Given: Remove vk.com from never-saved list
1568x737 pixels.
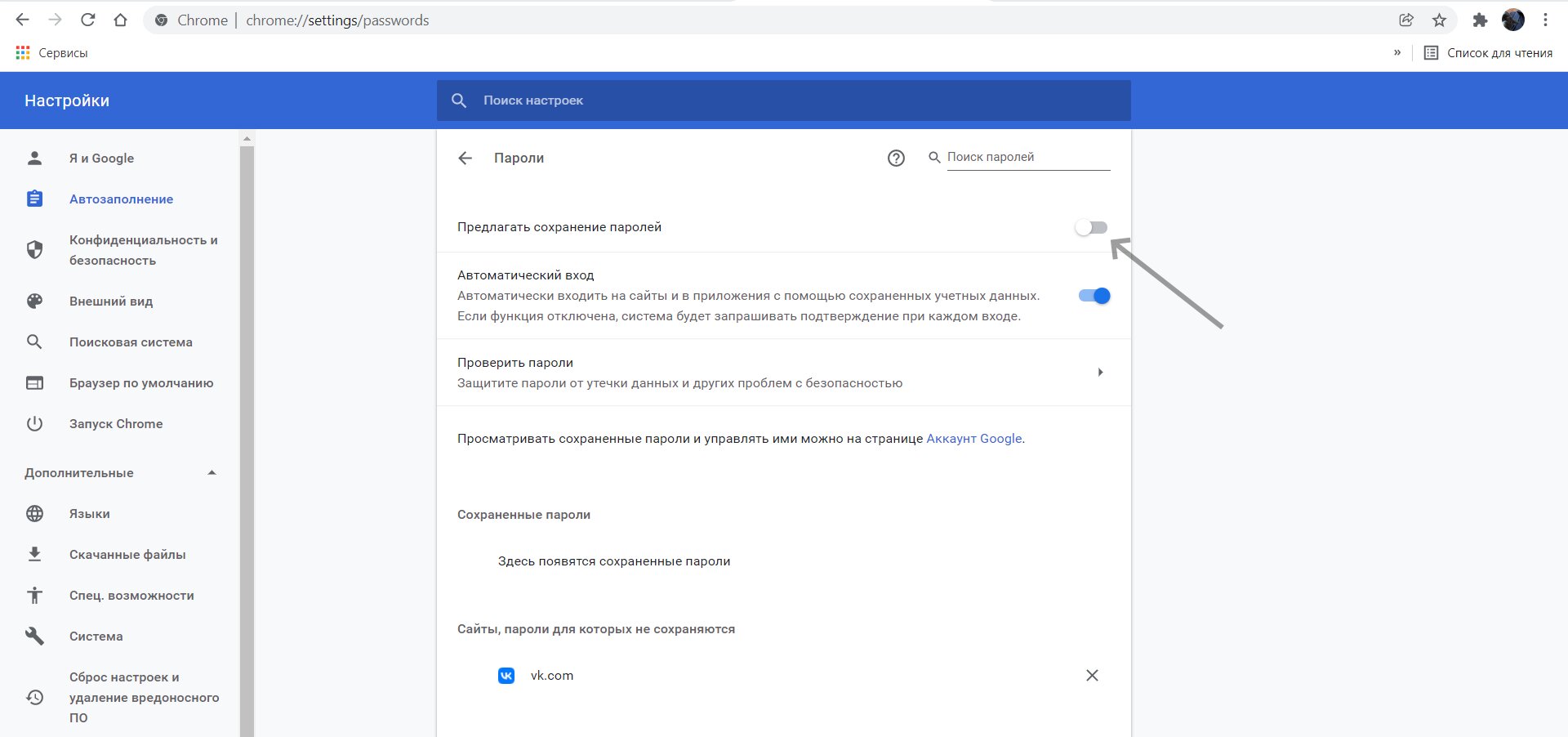Looking at the screenshot, I should pyautogui.click(x=1092, y=676).
